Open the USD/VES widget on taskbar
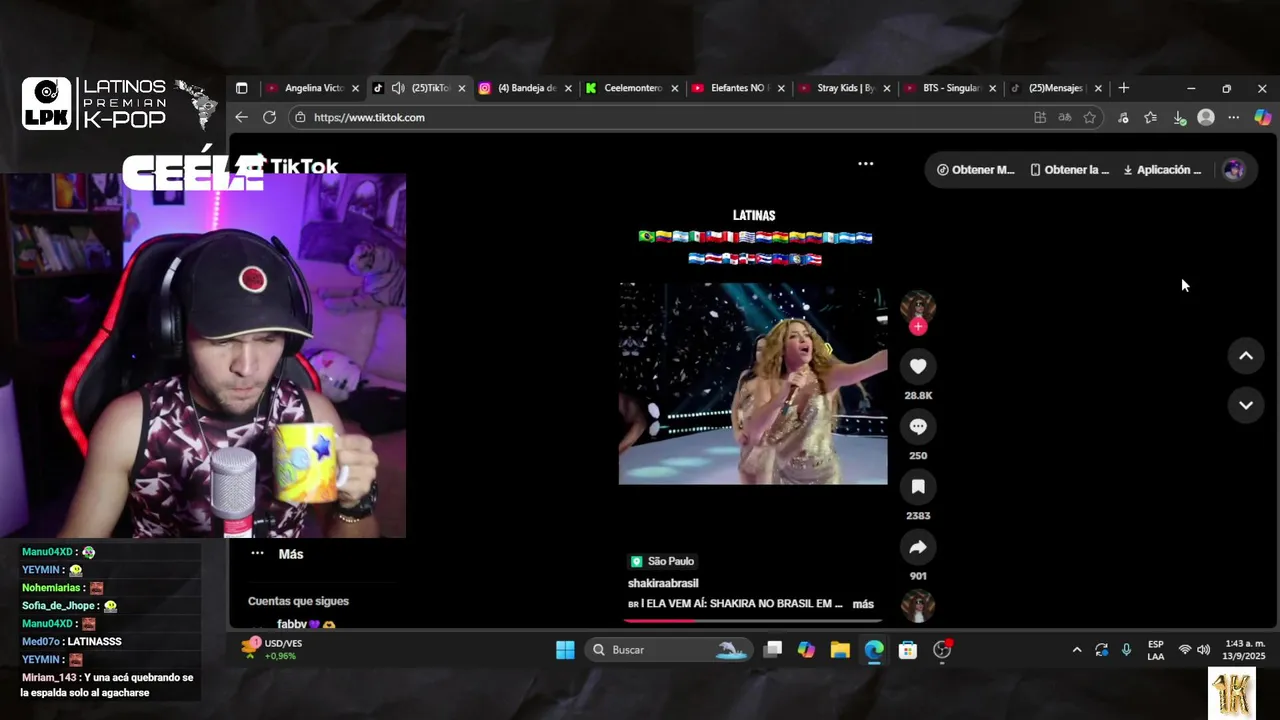1280x720 pixels. [x=273, y=650]
